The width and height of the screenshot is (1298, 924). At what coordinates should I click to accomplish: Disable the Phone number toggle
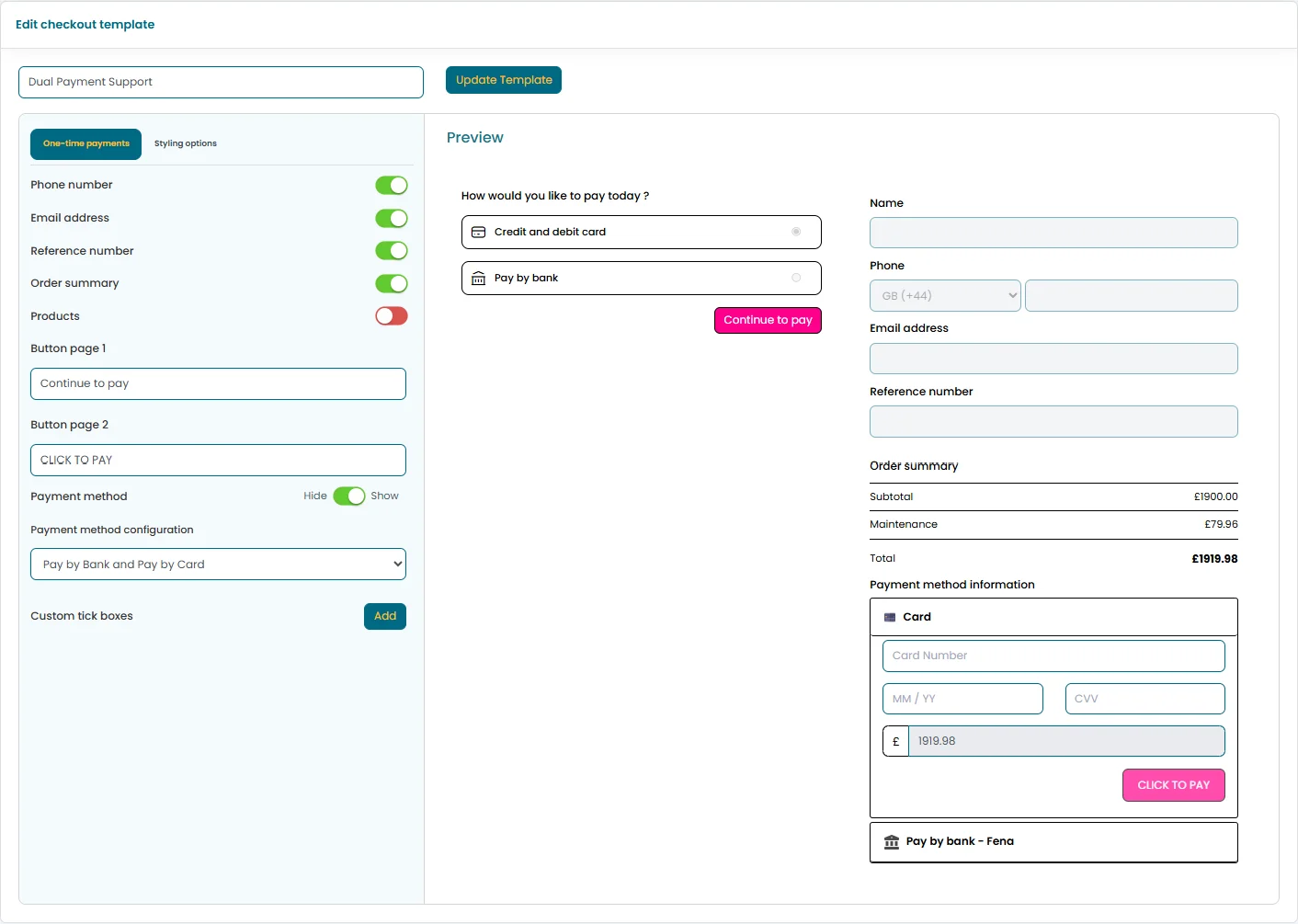(x=392, y=185)
